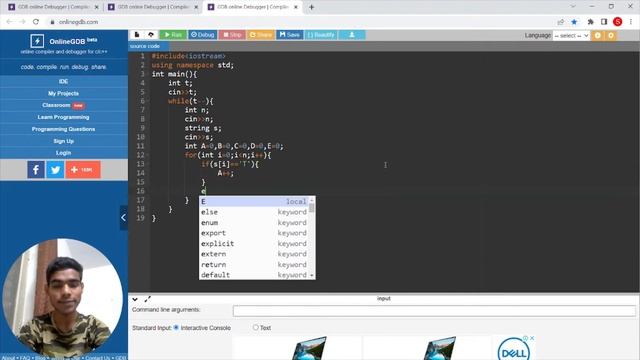This screenshot has width=640, height=360.
Task: Click the first orange icon beside the Language dropdown
Action: tap(598, 36)
